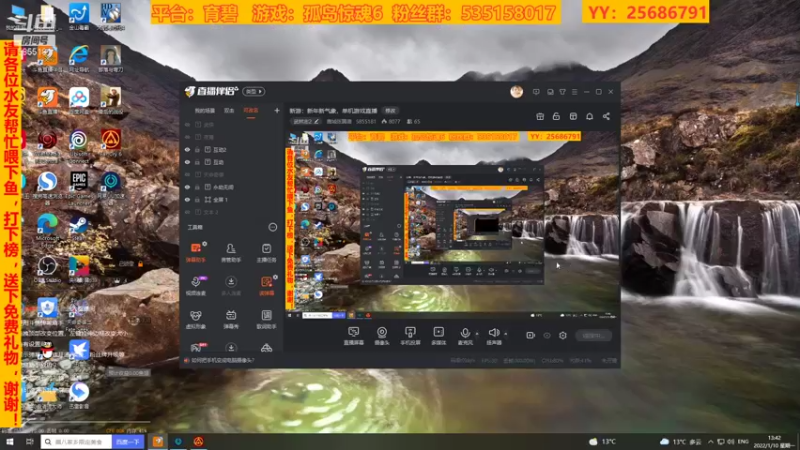The width and height of the screenshot is (800, 450).
Task: Open the filter funnel icon in title bar
Action: pos(562,92)
